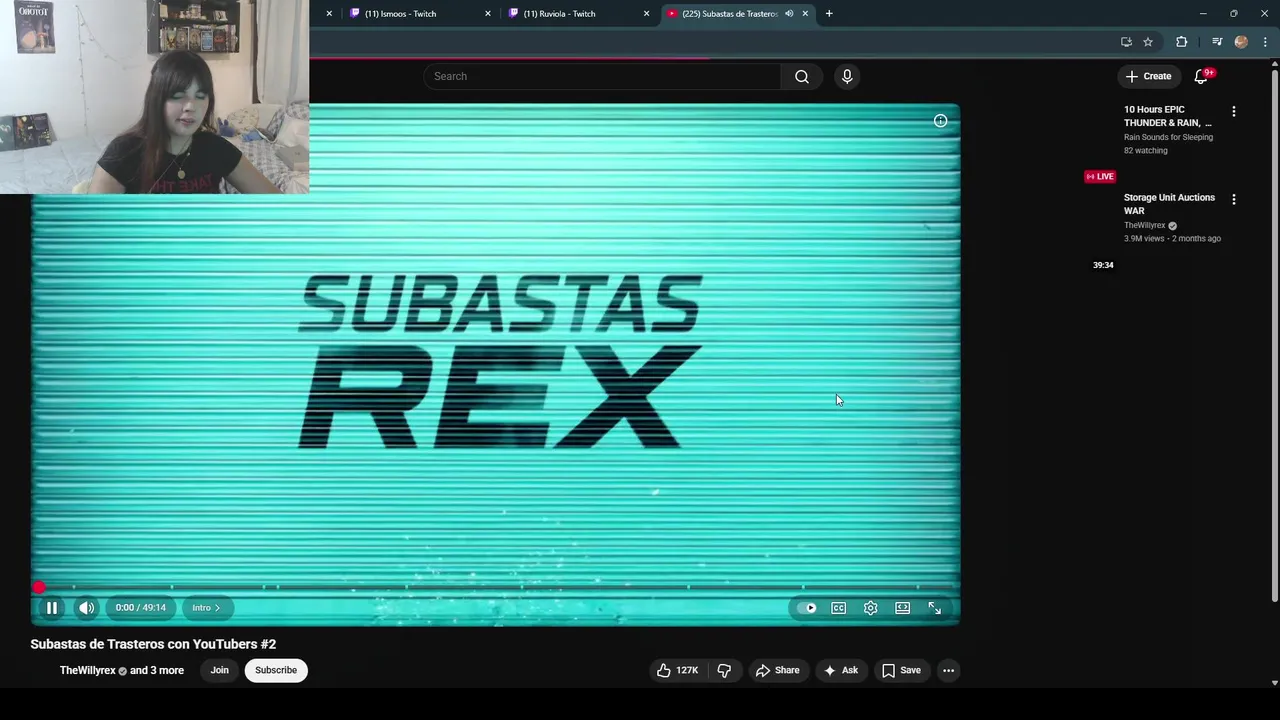1280x720 pixels.
Task: Open the Chrome profile avatar
Action: (1241, 42)
